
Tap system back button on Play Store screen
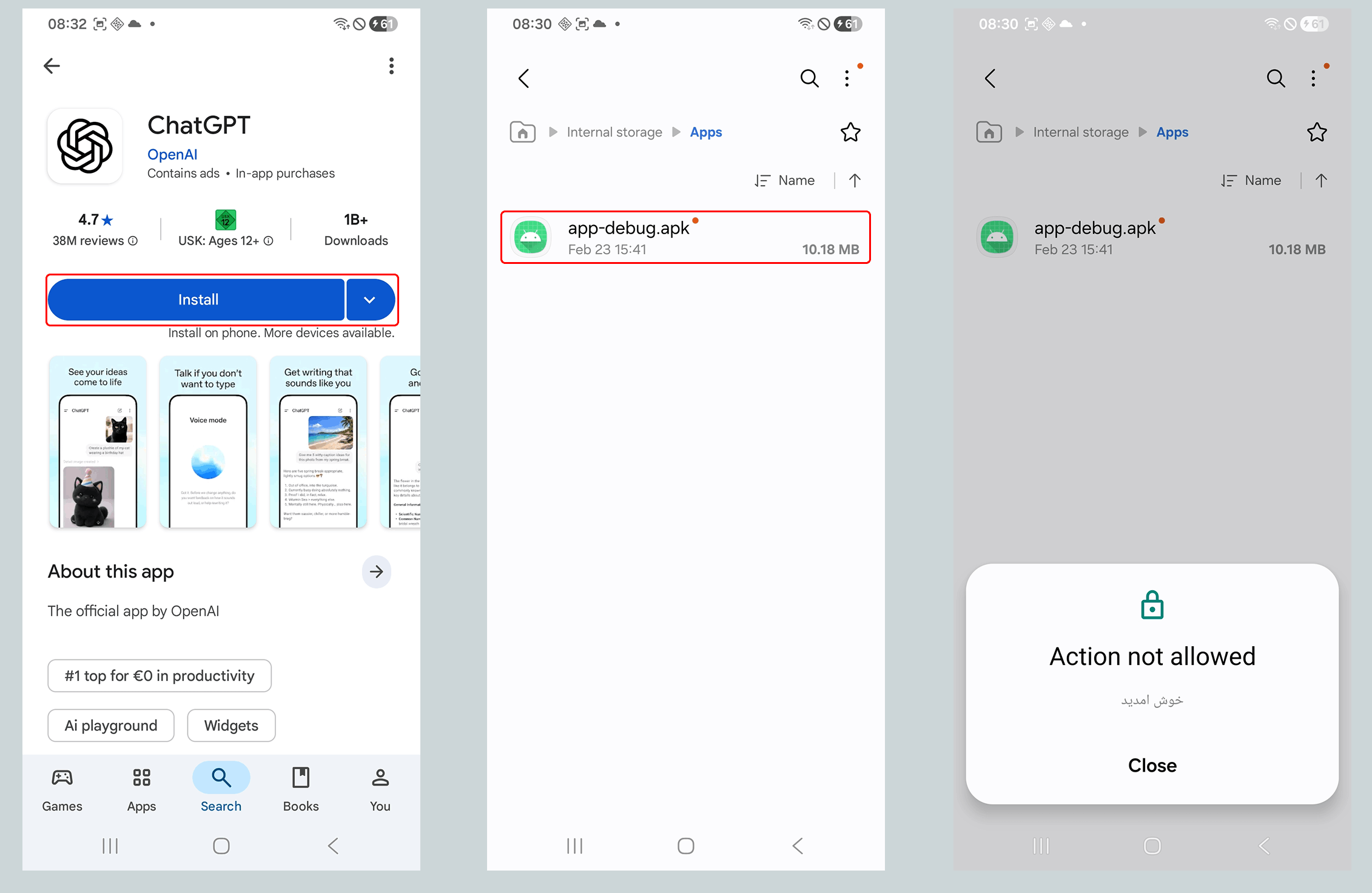[333, 846]
